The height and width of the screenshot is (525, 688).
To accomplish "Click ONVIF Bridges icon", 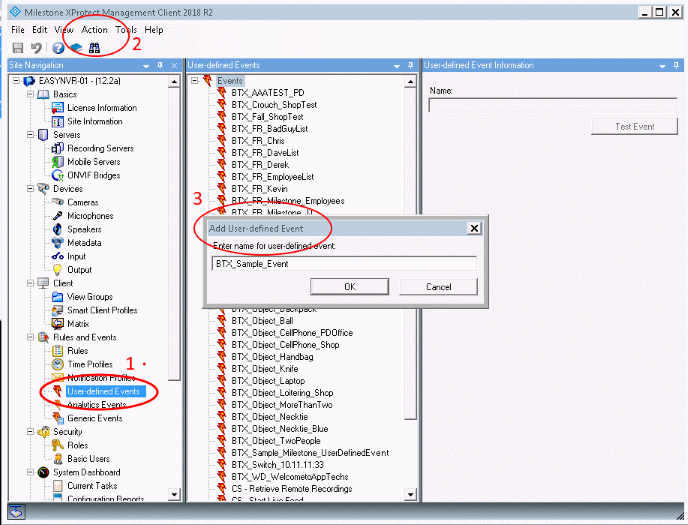I will (57, 175).
